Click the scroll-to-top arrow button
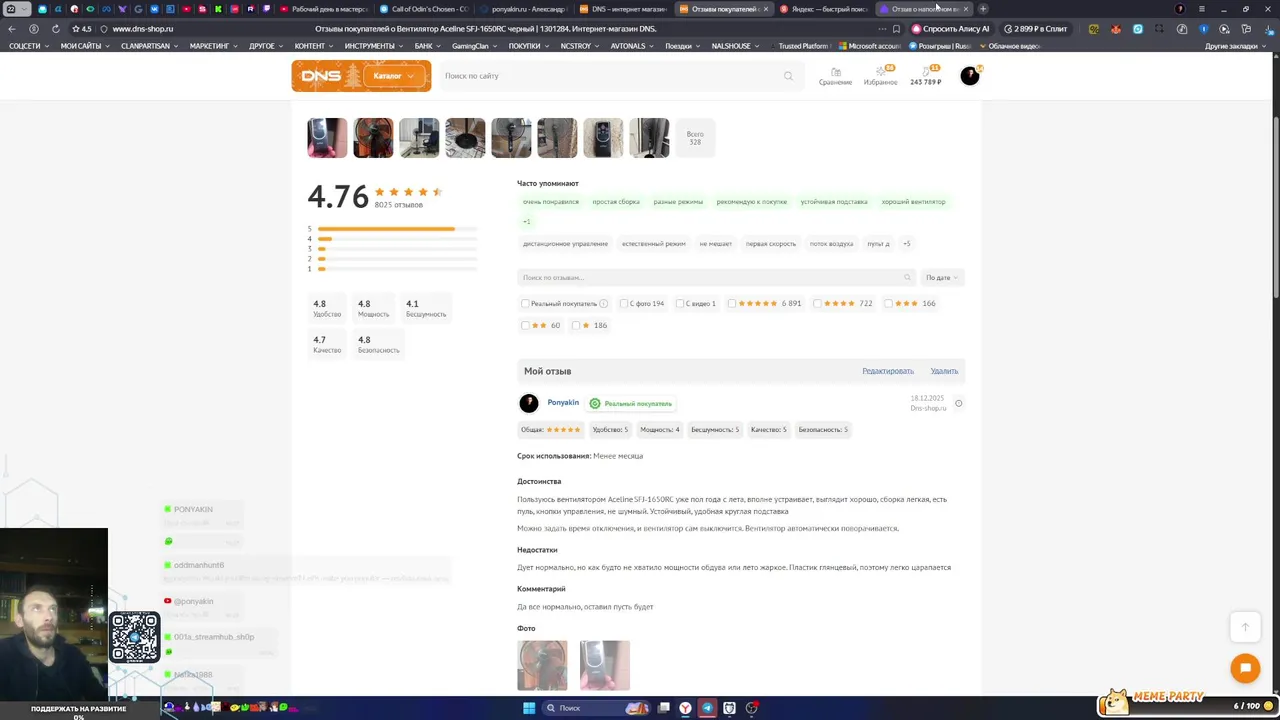Screen dimensions: 1280x720 pos(1245,627)
